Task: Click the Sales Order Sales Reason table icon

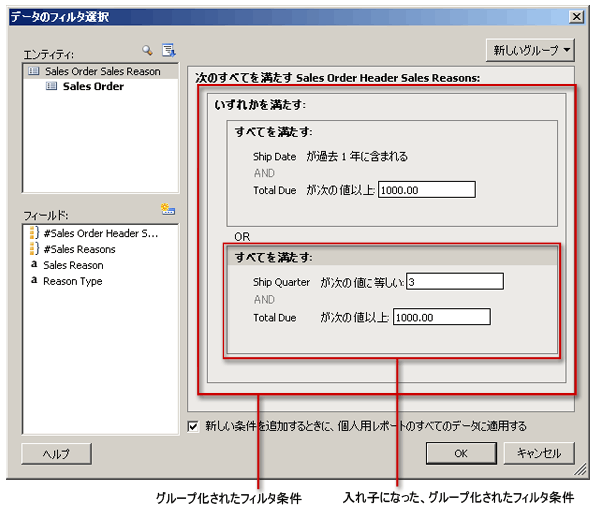Action: coord(34,71)
